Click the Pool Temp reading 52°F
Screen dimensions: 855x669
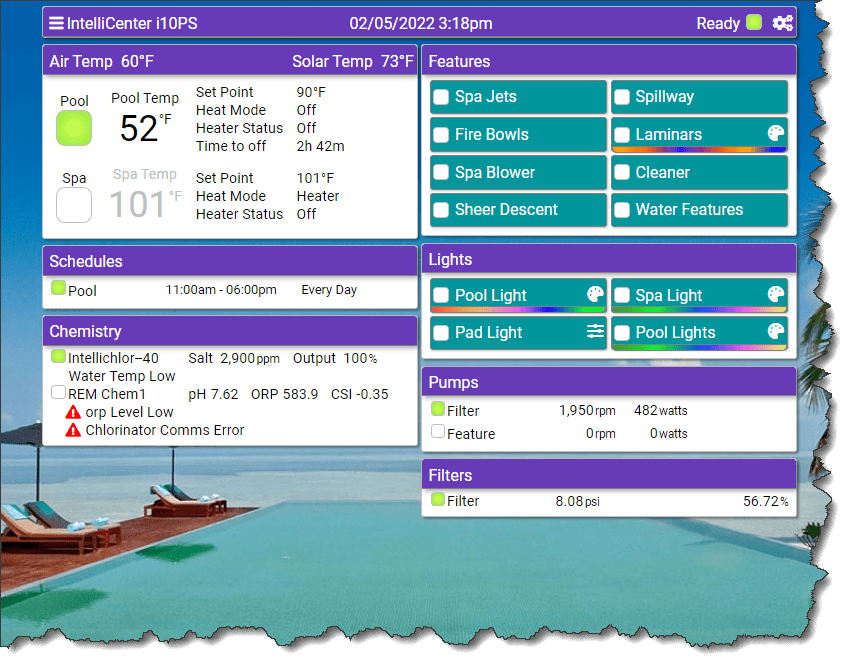pos(146,128)
